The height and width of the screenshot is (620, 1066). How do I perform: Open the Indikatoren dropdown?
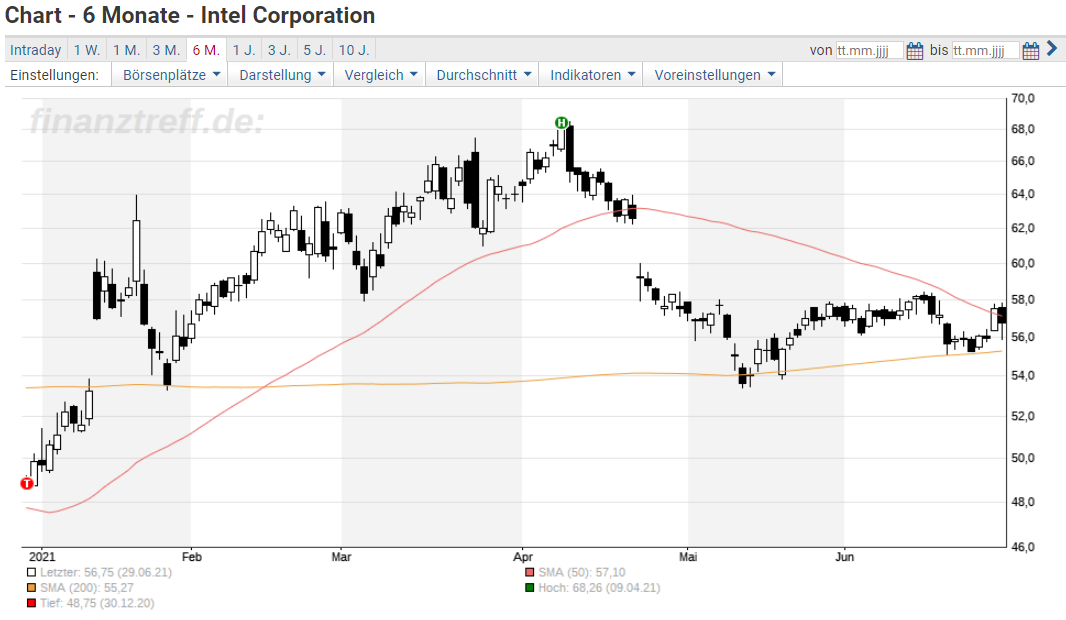(x=591, y=75)
